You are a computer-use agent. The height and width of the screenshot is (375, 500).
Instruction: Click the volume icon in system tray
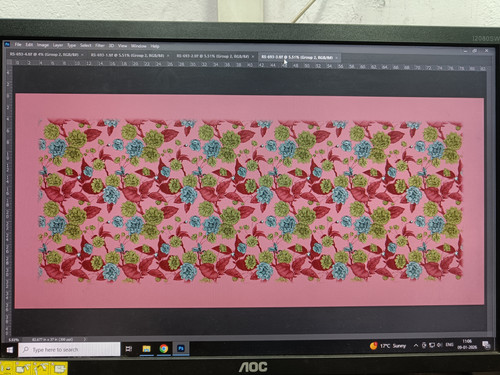coord(440,345)
